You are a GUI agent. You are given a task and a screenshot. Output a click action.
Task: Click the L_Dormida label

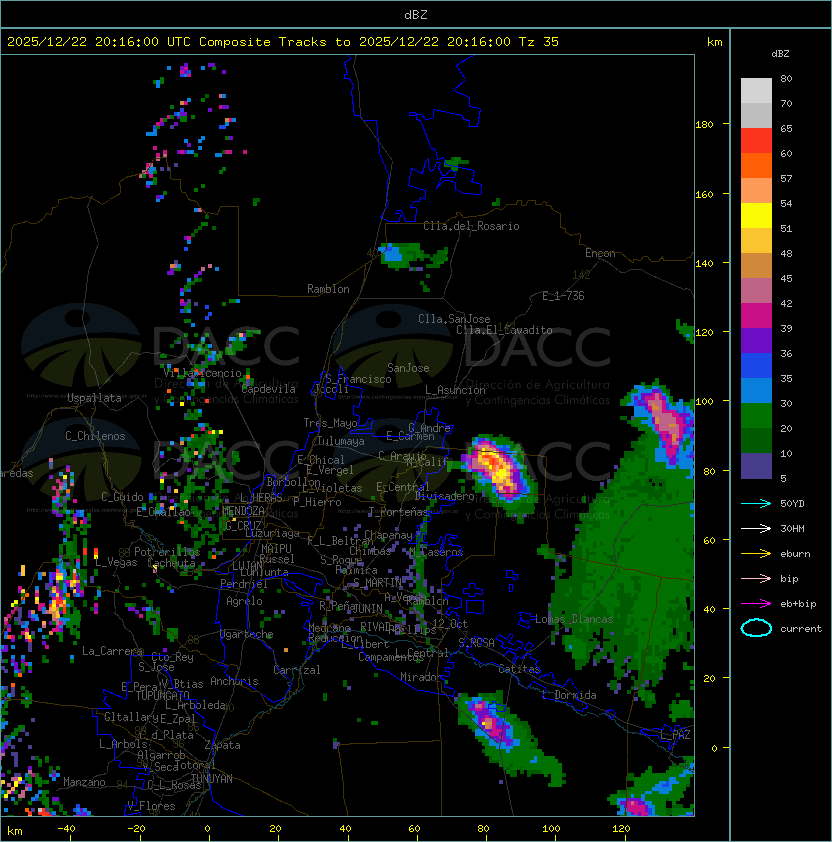coord(569,695)
